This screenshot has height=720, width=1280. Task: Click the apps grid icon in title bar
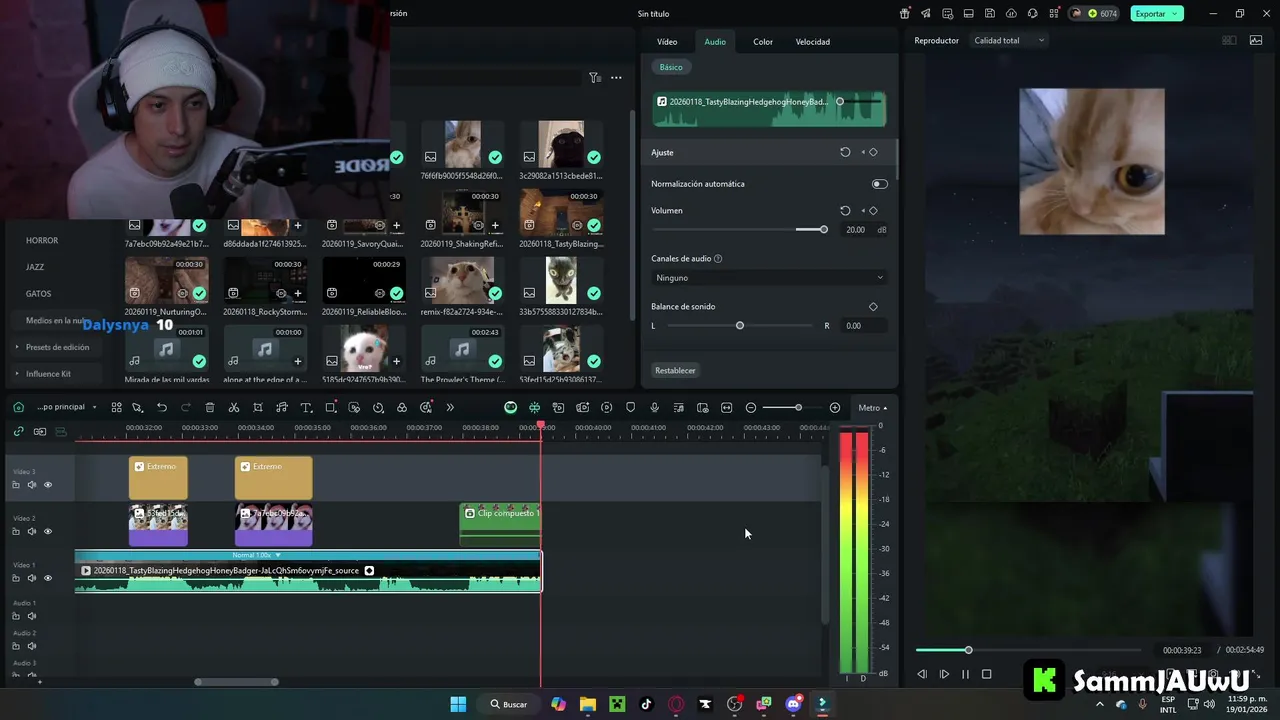[1054, 13]
